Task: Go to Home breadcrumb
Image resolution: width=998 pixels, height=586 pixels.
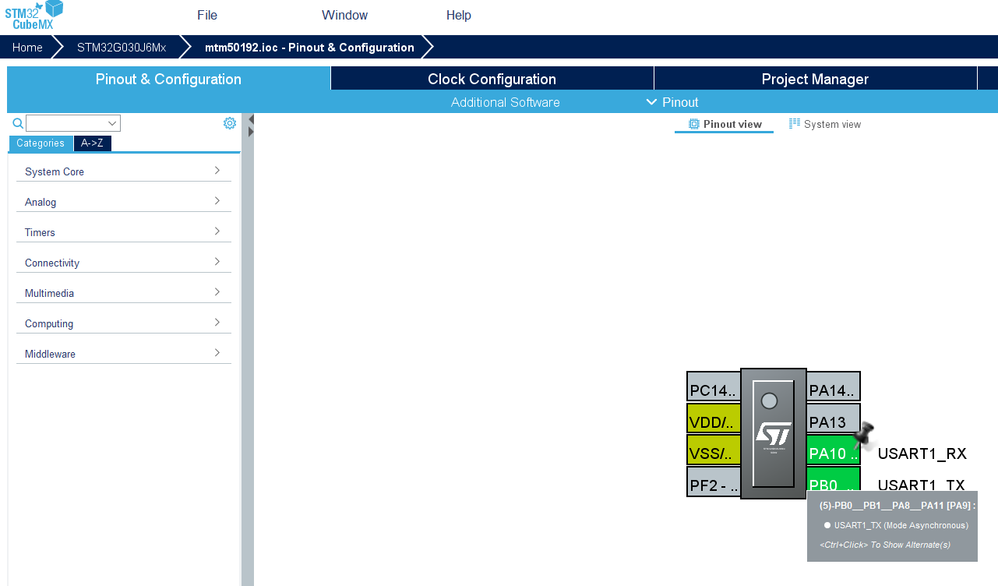Action: coord(27,47)
